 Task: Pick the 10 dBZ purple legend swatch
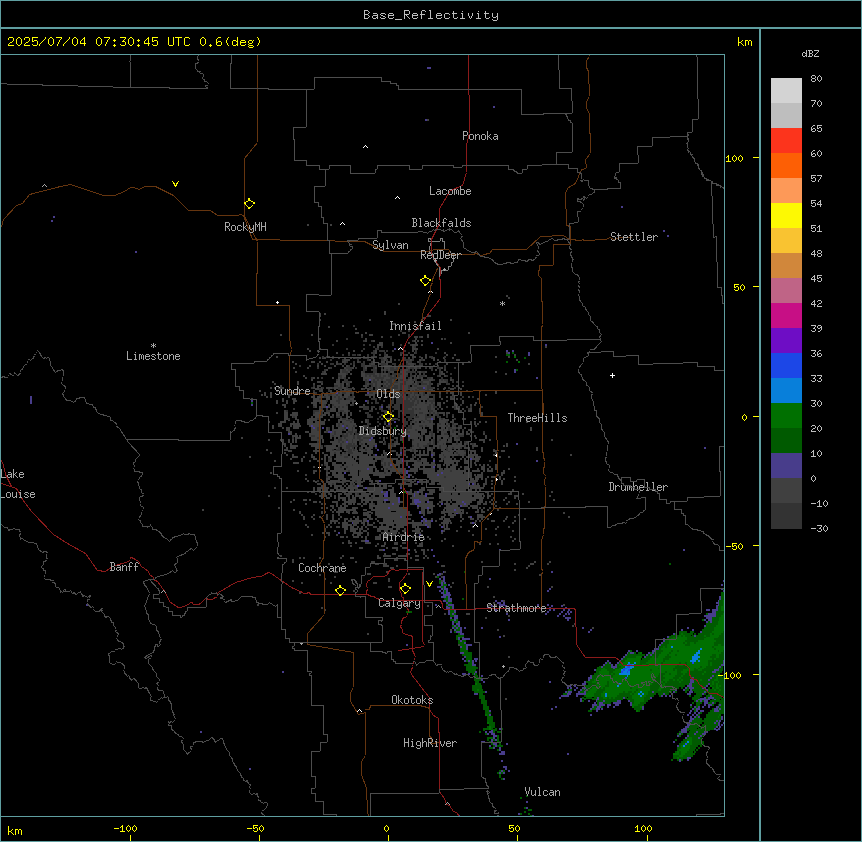(786, 466)
